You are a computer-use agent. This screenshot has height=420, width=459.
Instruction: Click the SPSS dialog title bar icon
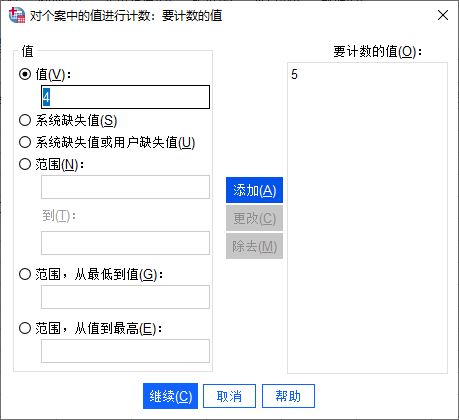click(x=17, y=15)
